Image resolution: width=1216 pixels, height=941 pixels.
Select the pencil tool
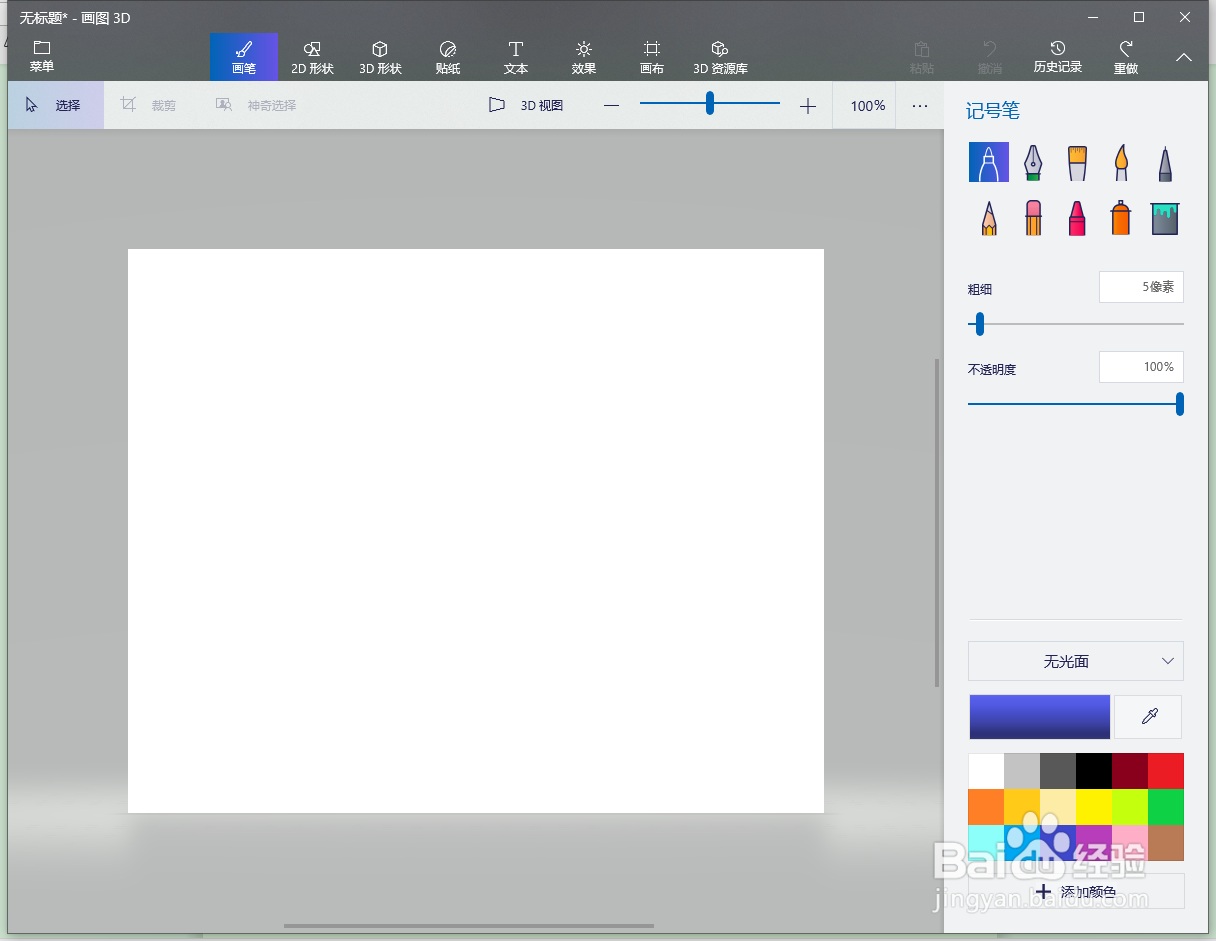point(989,217)
